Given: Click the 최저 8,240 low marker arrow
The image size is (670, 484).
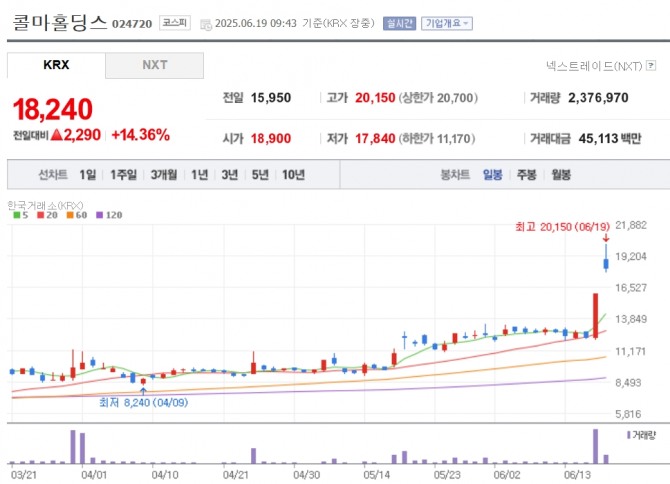Looking at the screenshot, I should pos(143,390).
